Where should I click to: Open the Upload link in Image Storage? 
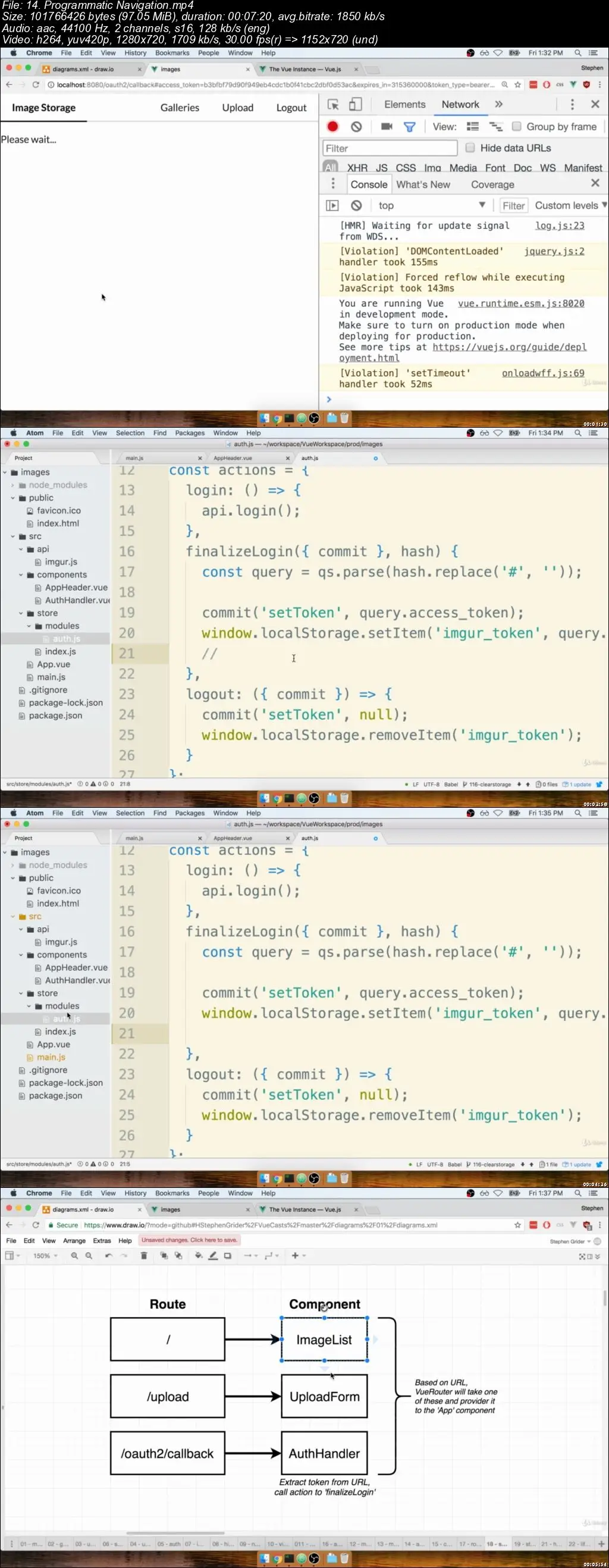(237, 108)
